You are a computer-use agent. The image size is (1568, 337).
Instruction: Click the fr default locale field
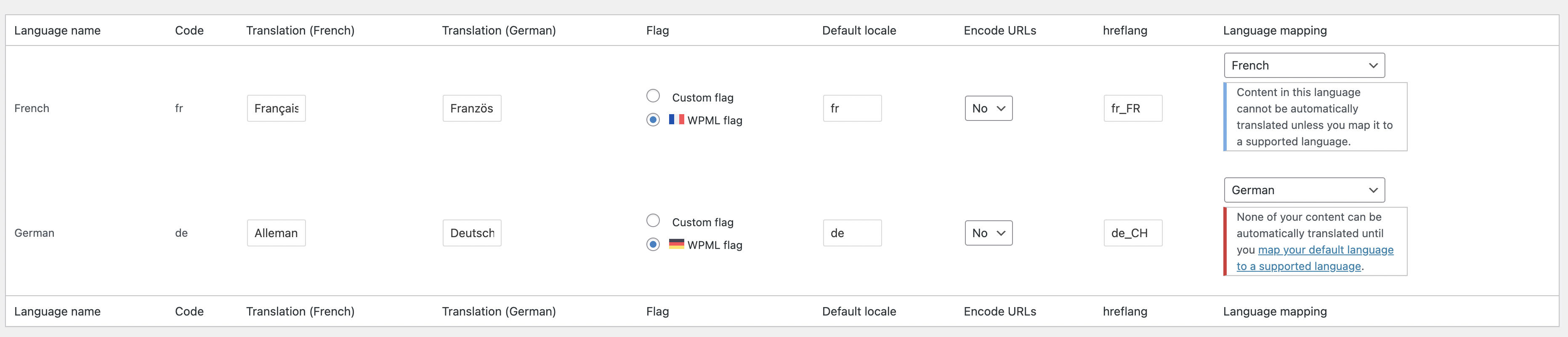coord(852,109)
